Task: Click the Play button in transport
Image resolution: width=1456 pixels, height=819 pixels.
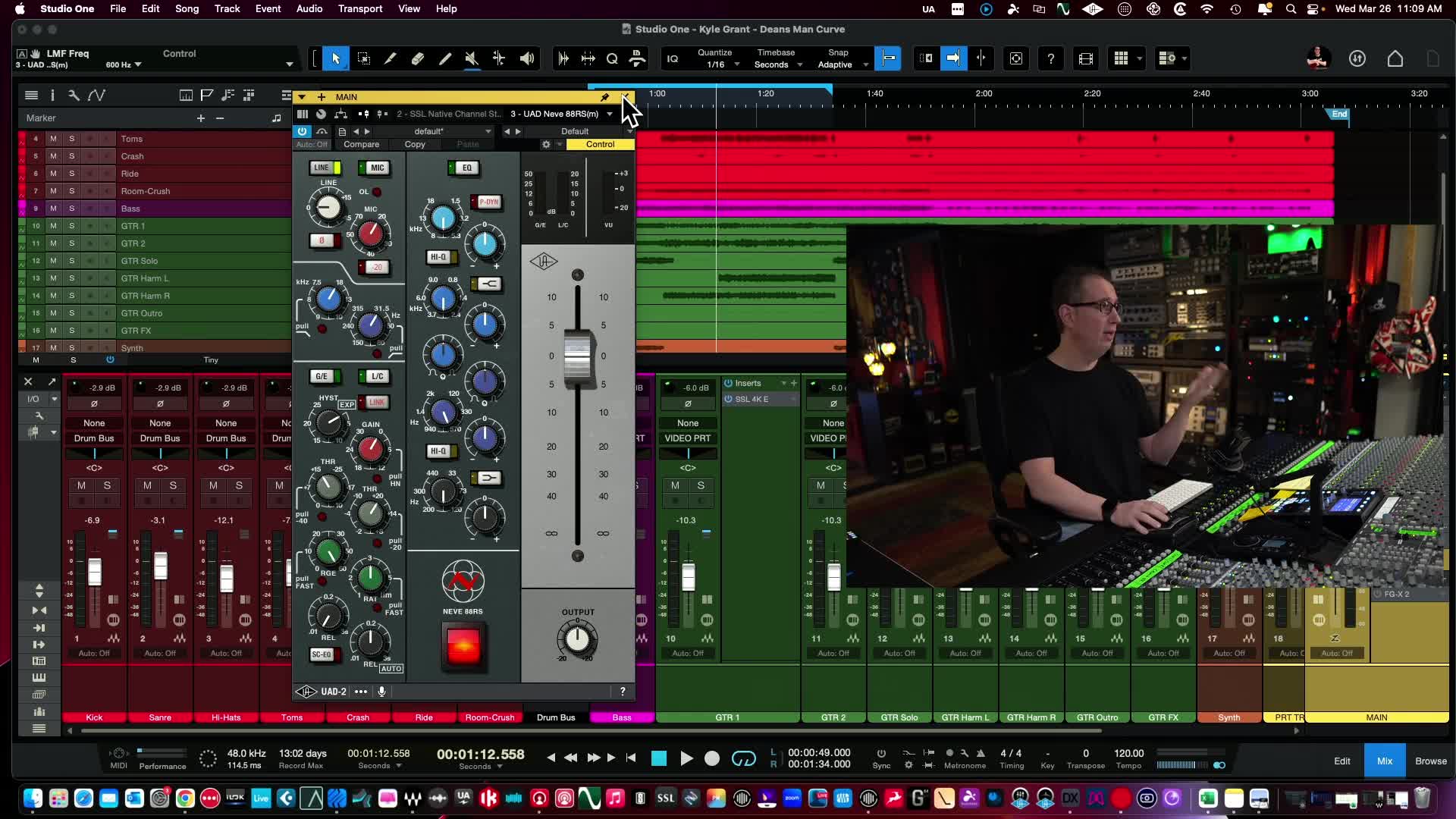Action: 686,758
